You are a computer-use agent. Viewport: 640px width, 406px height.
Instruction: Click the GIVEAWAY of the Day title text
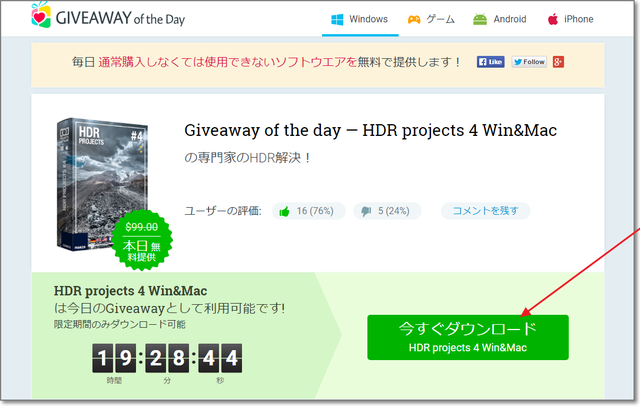click(x=120, y=18)
